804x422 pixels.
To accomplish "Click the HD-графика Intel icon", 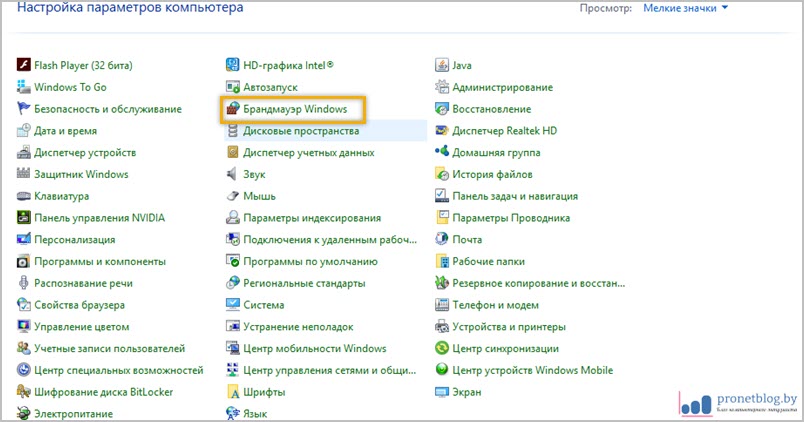I will (233, 65).
